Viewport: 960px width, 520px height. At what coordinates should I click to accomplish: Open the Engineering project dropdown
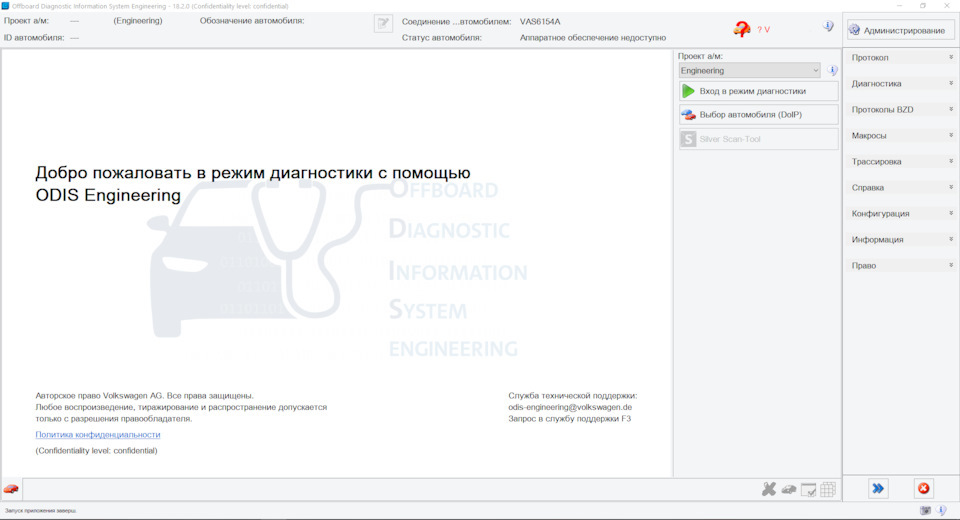pyautogui.click(x=749, y=70)
